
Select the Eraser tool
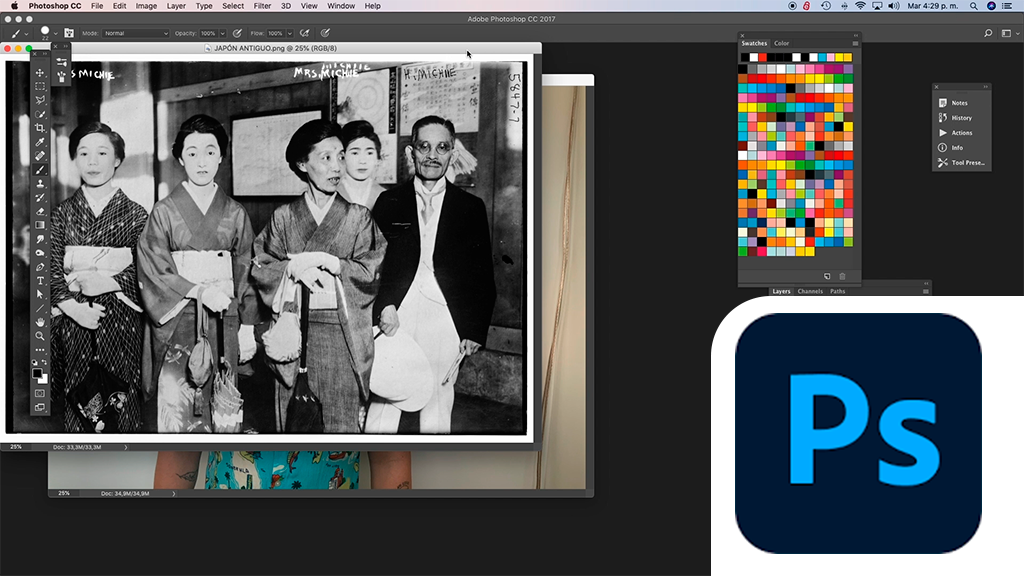pyautogui.click(x=40, y=211)
